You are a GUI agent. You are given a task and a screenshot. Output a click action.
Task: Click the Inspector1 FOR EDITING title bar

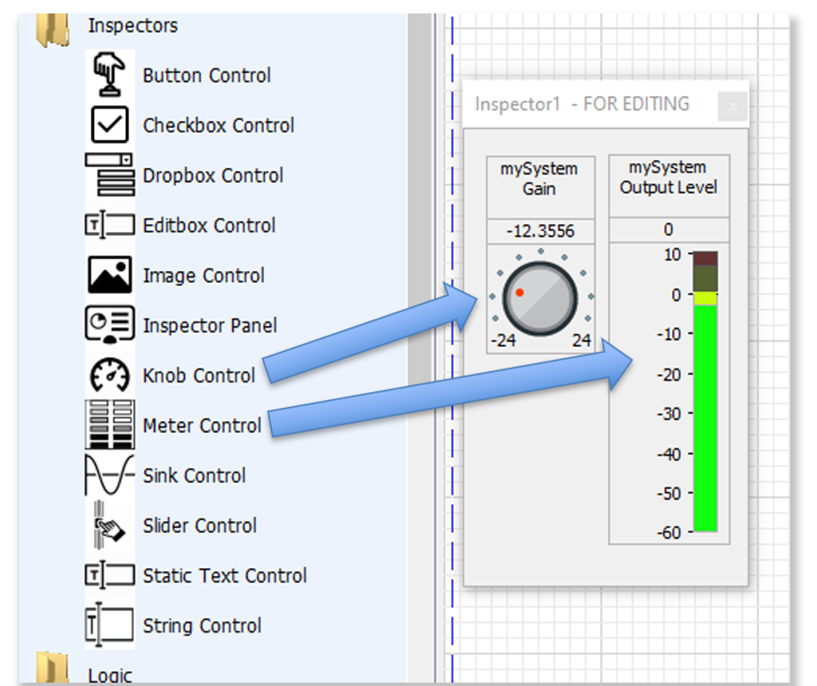582,104
